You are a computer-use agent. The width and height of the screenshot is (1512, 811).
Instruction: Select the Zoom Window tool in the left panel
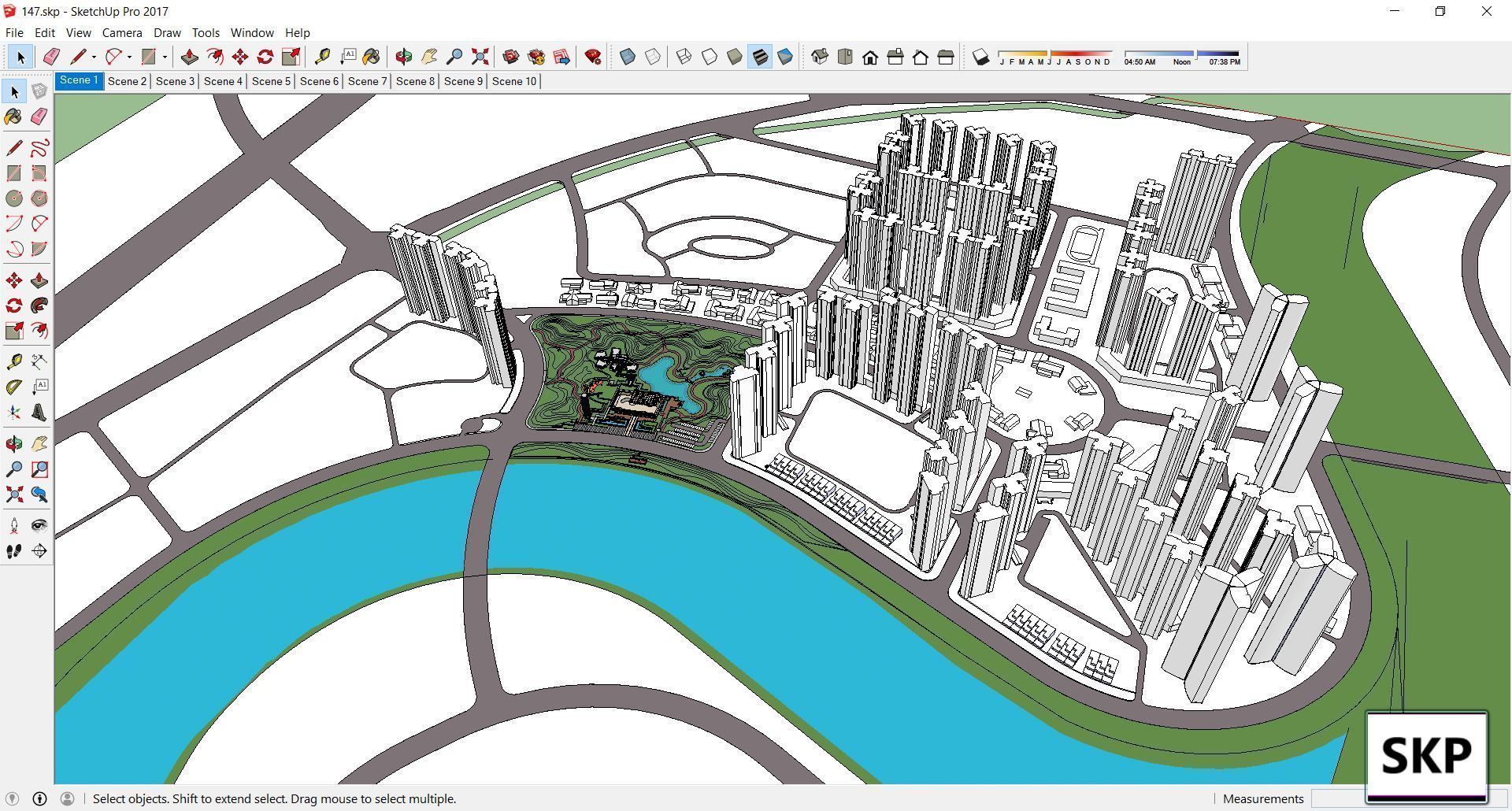(x=39, y=469)
